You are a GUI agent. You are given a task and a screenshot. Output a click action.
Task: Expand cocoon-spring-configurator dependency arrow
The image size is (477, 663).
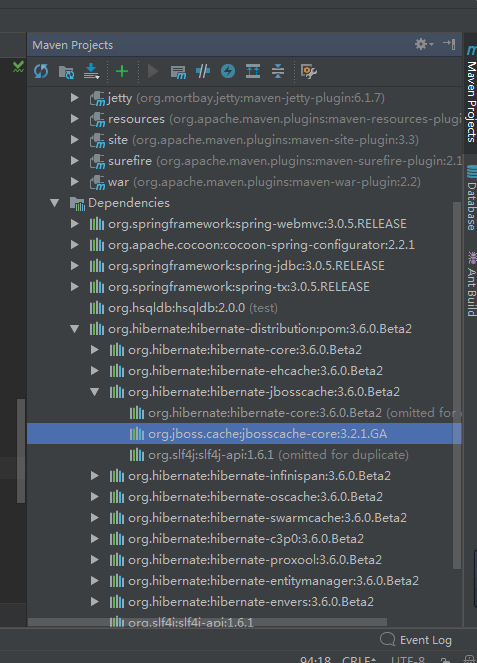[75, 245]
